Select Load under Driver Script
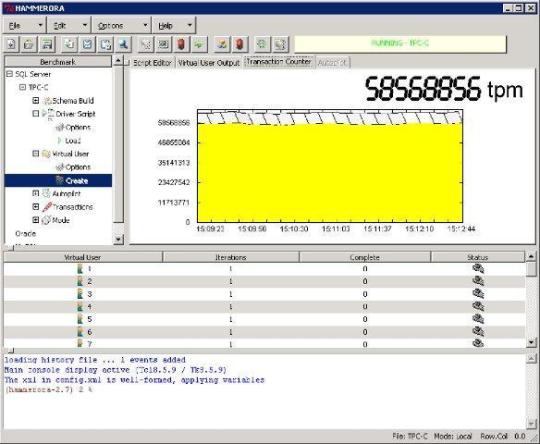This screenshot has height=444, width=540. (x=73, y=141)
